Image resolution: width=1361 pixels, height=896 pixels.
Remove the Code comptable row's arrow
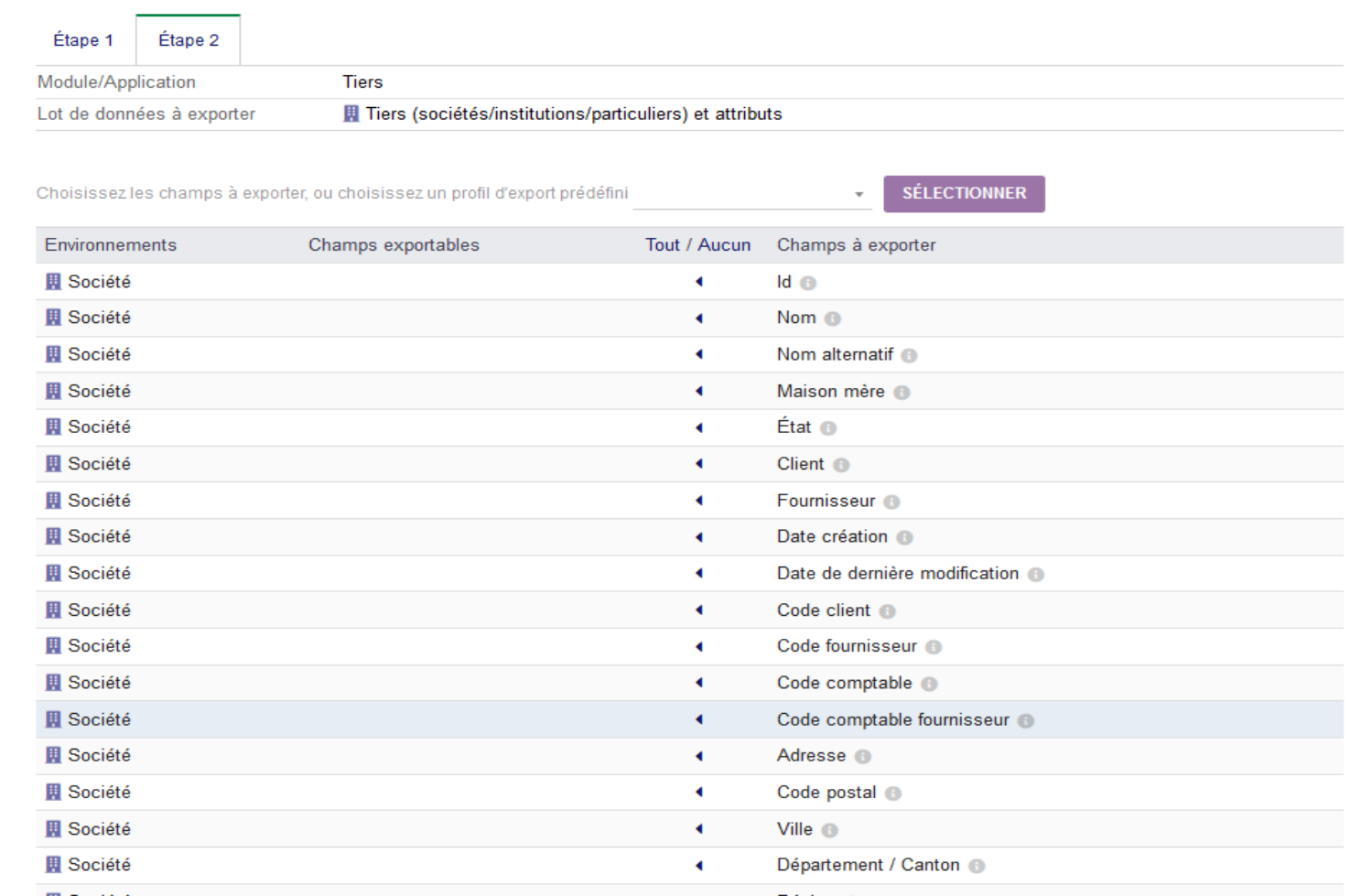pyautogui.click(x=699, y=683)
